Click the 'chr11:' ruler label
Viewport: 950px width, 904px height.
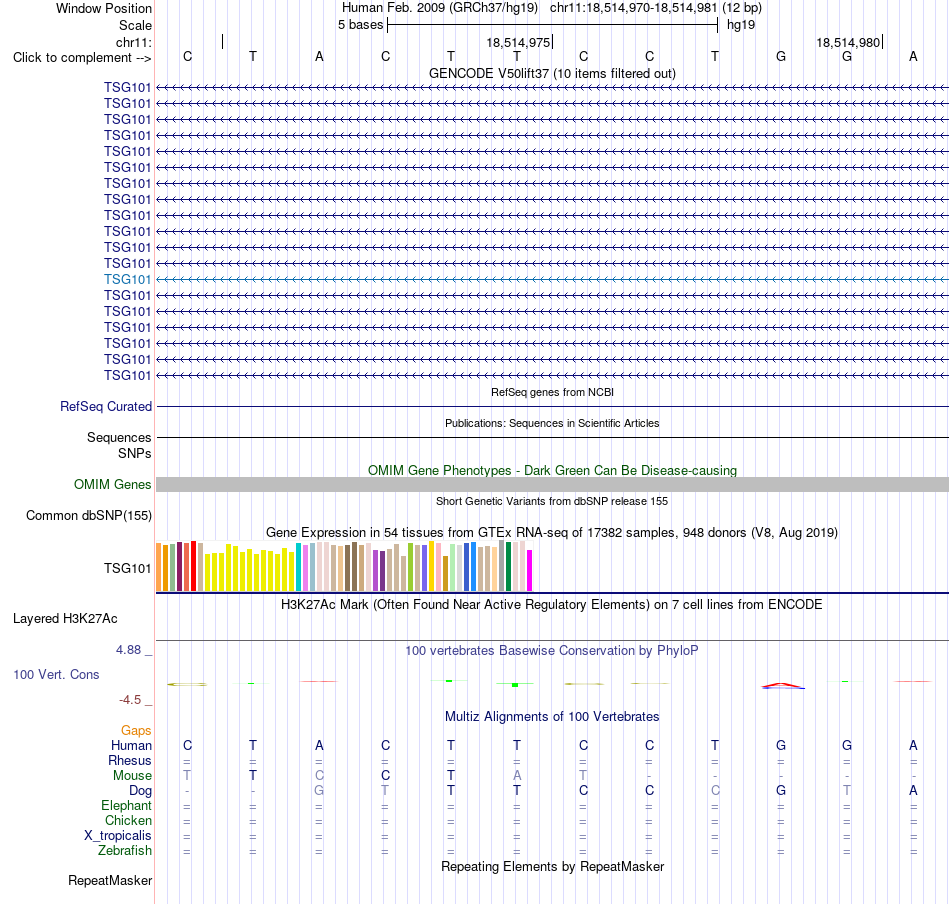134,42
